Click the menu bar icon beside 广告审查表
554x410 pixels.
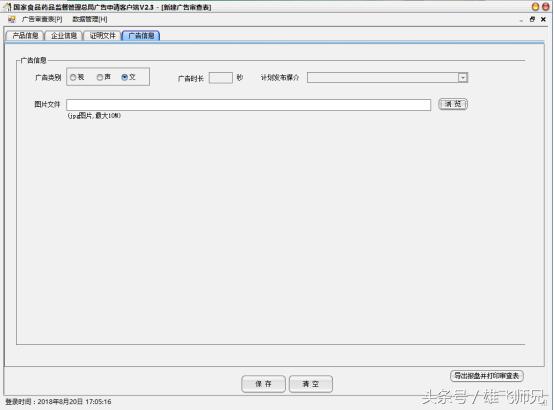coord(12,19)
